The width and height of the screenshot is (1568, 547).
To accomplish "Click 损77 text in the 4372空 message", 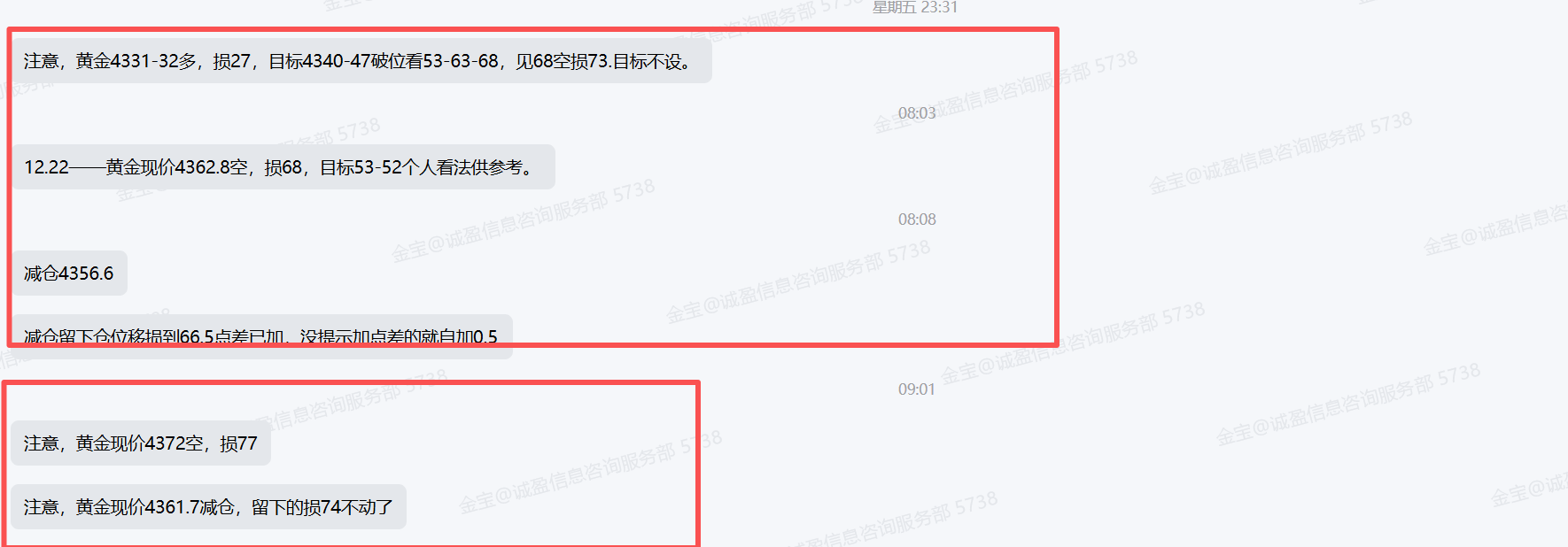I will [x=239, y=443].
